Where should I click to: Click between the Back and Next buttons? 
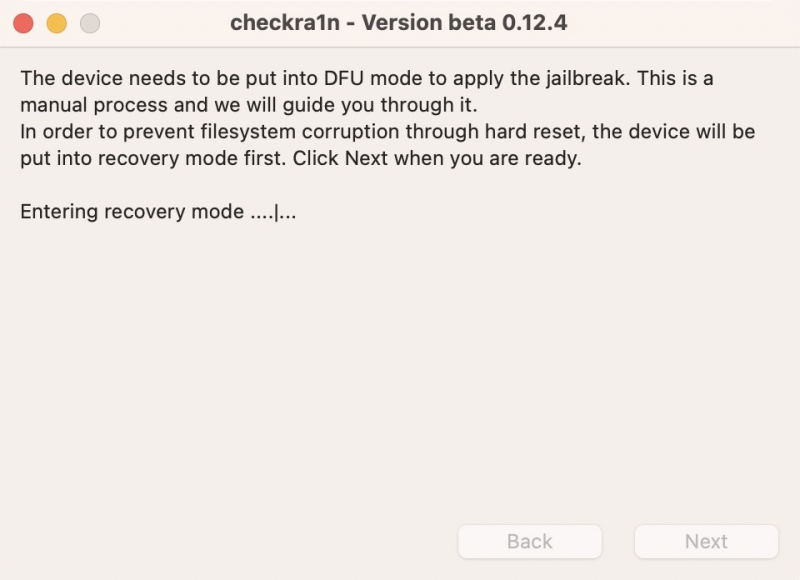(618, 541)
